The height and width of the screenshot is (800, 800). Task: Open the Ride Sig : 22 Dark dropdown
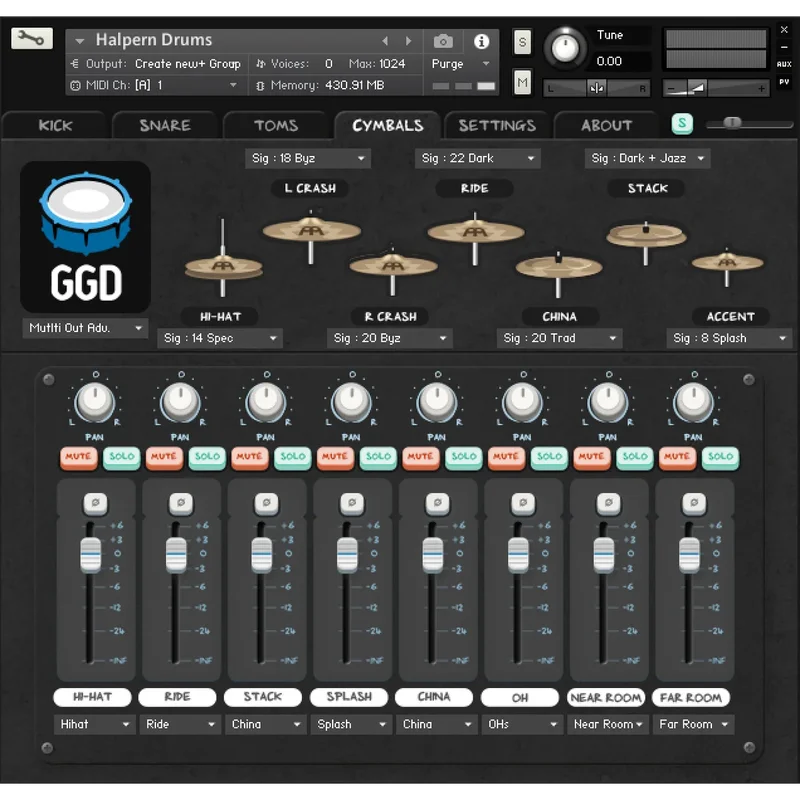click(478, 159)
